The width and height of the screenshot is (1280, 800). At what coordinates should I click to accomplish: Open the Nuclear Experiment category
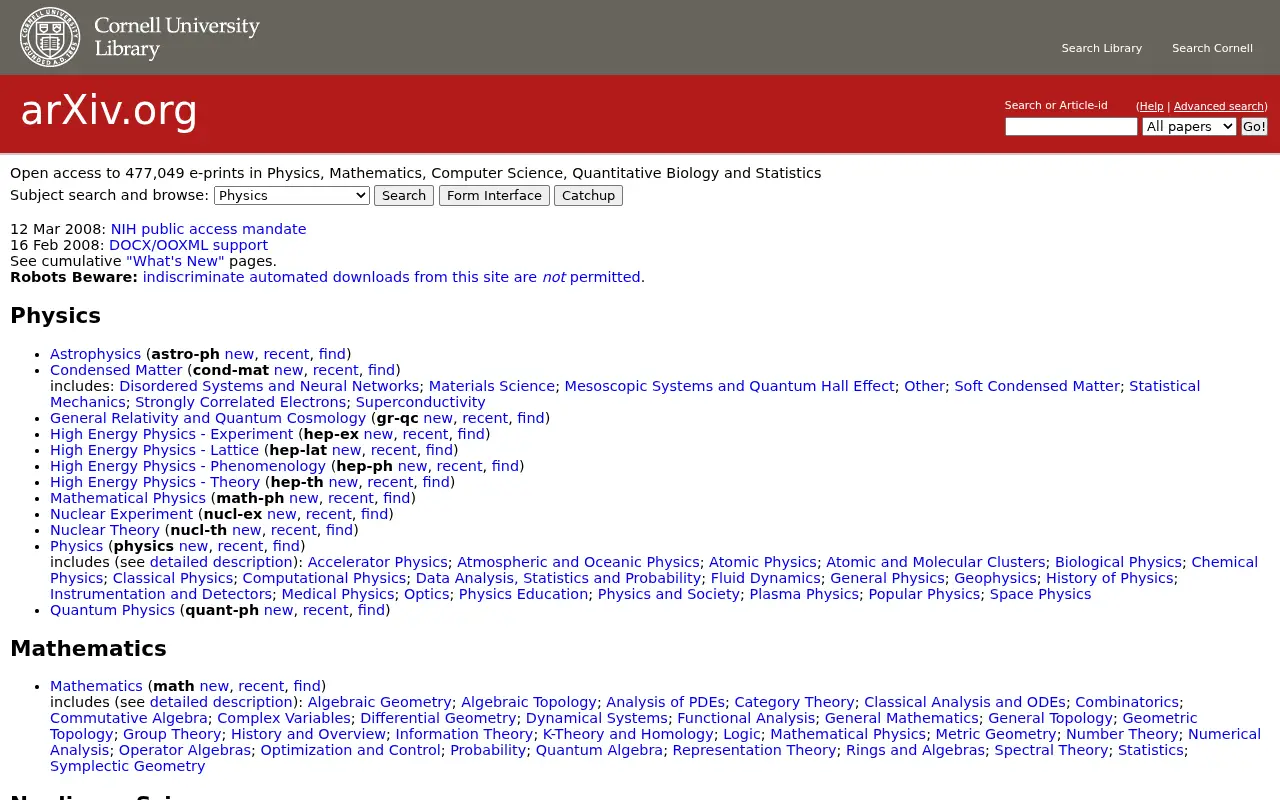[121, 514]
